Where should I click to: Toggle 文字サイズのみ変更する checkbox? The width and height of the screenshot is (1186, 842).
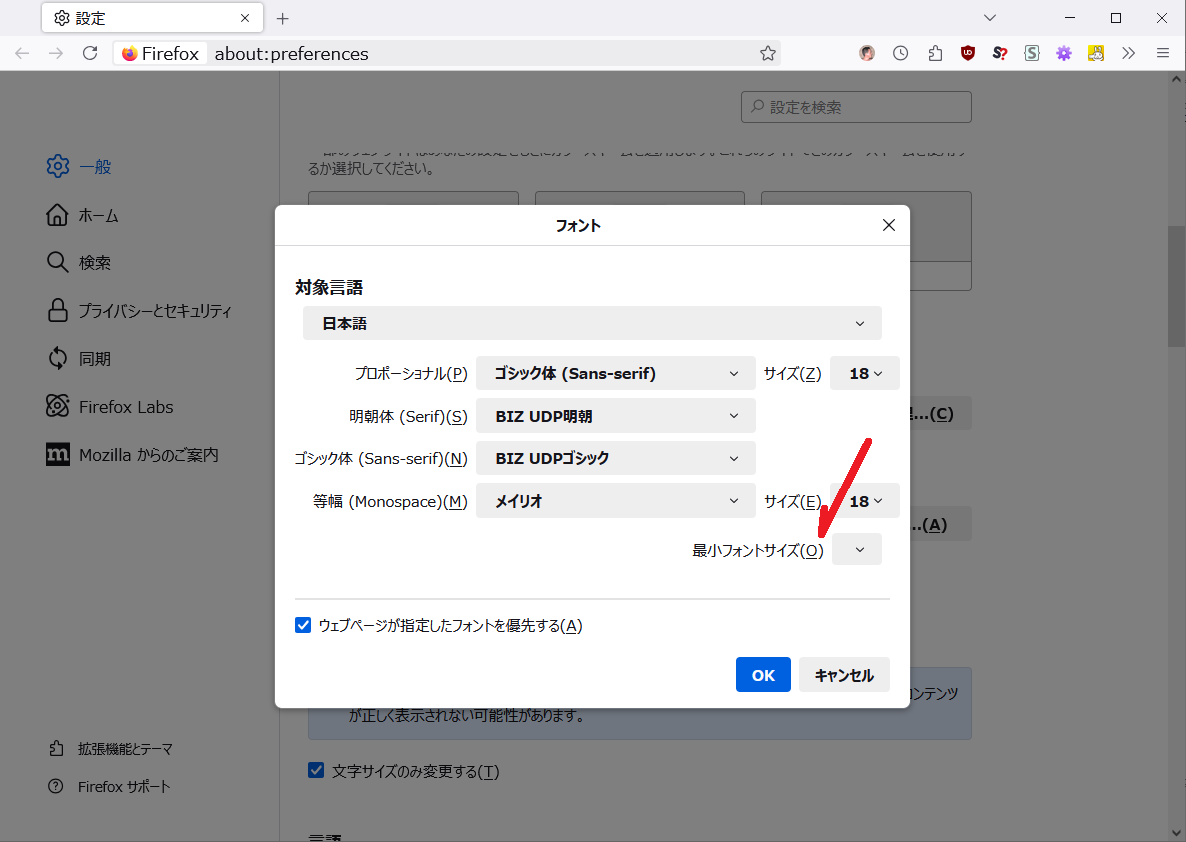[316, 771]
